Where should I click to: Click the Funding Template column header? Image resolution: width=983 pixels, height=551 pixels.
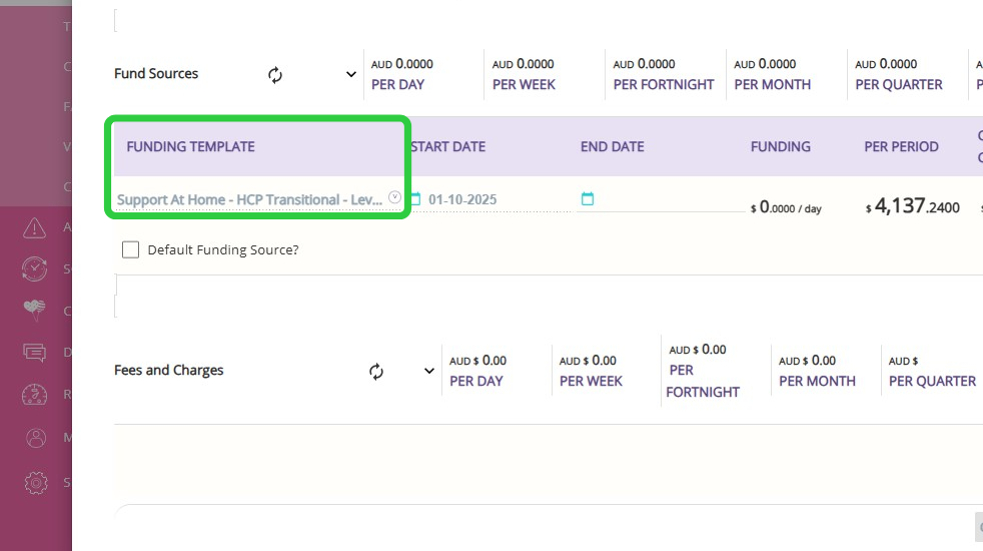(191, 147)
